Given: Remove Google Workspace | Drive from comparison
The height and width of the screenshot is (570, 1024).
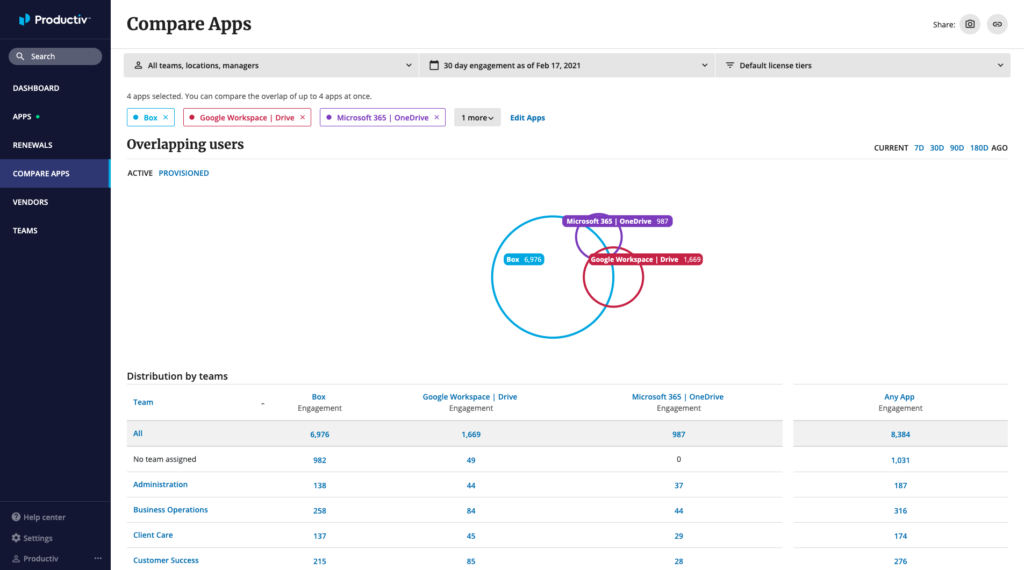Looking at the screenshot, I should (x=303, y=118).
